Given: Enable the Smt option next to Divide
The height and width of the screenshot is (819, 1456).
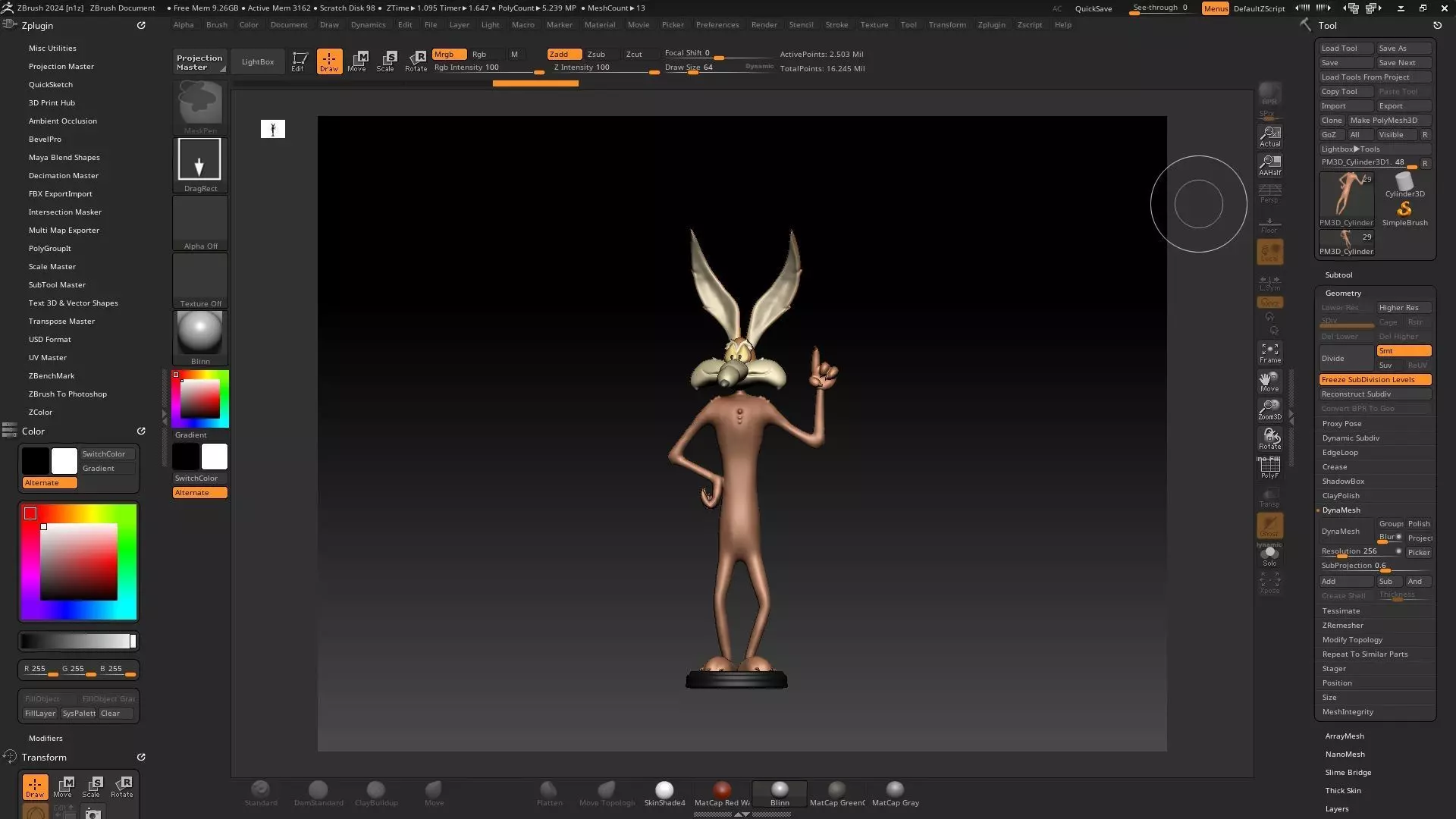Looking at the screenshot, I should [1404, 350].
